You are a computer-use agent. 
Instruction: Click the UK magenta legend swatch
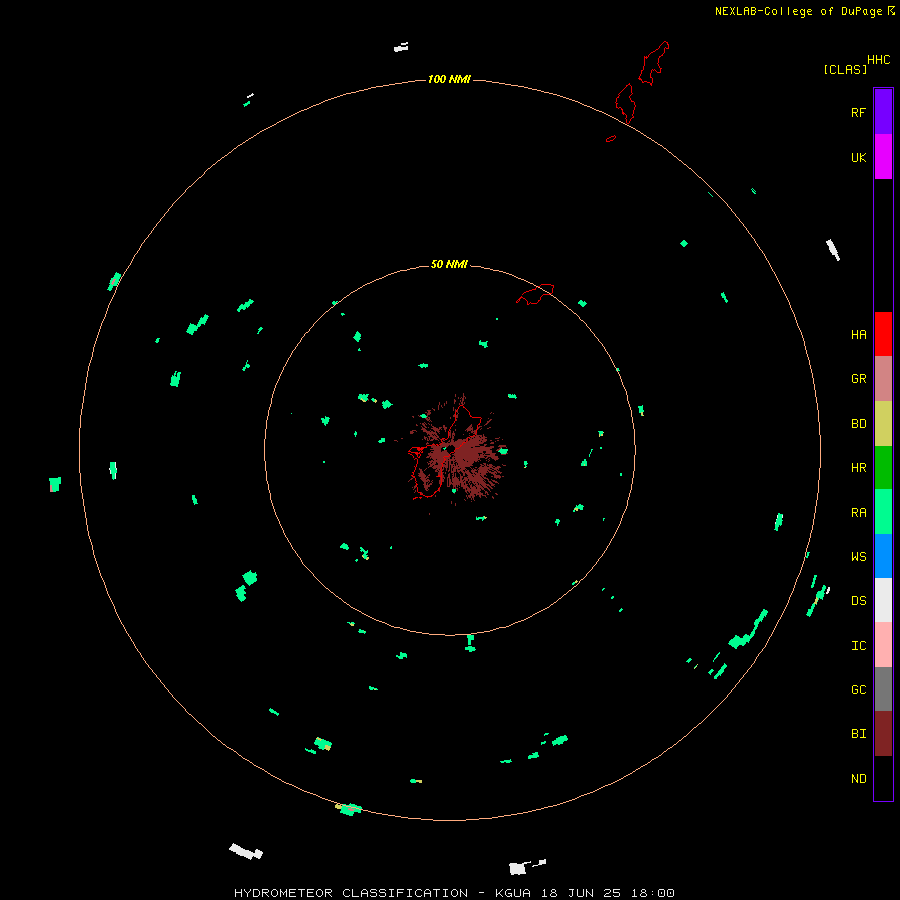click(x=883, y=157)
